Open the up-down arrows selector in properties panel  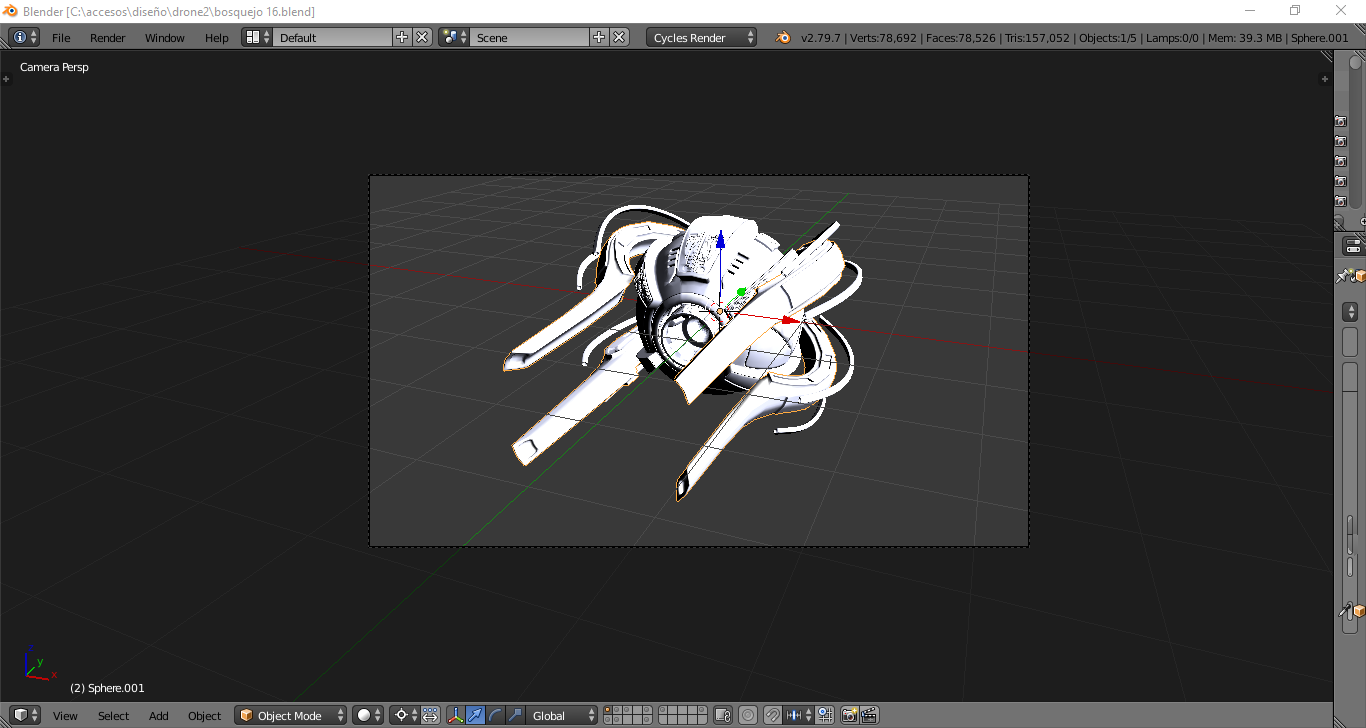pyautogui.click(x=1350, y=312)
